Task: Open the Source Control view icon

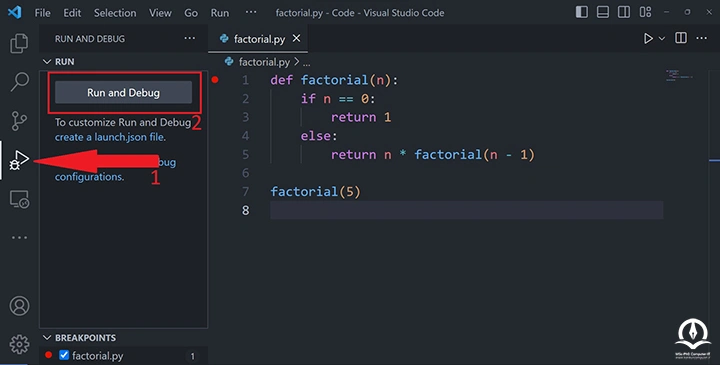Action: click(19, 121)
